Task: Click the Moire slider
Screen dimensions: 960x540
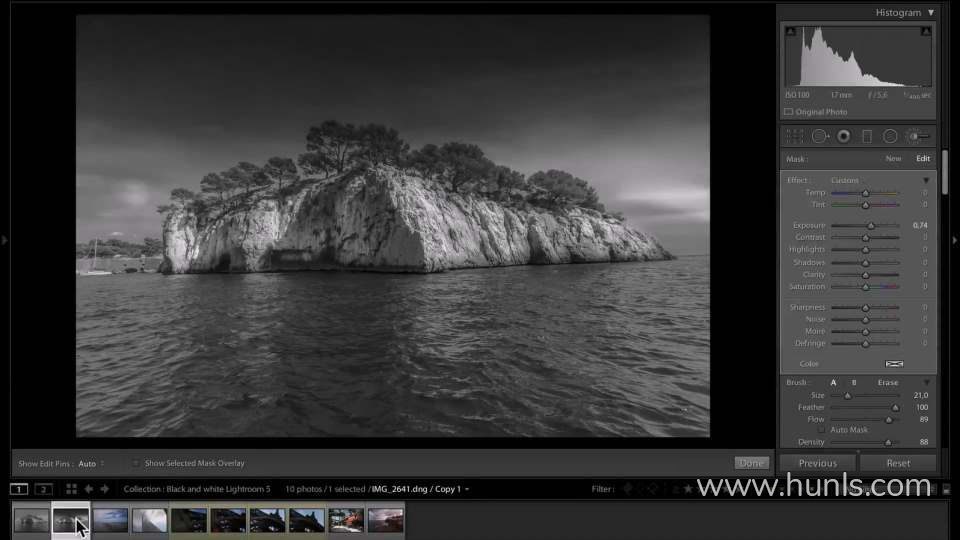Action: coord(865,331)
